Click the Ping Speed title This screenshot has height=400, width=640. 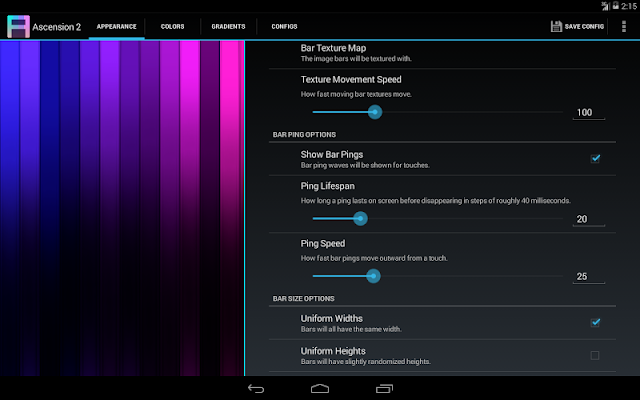click(323, 244)
